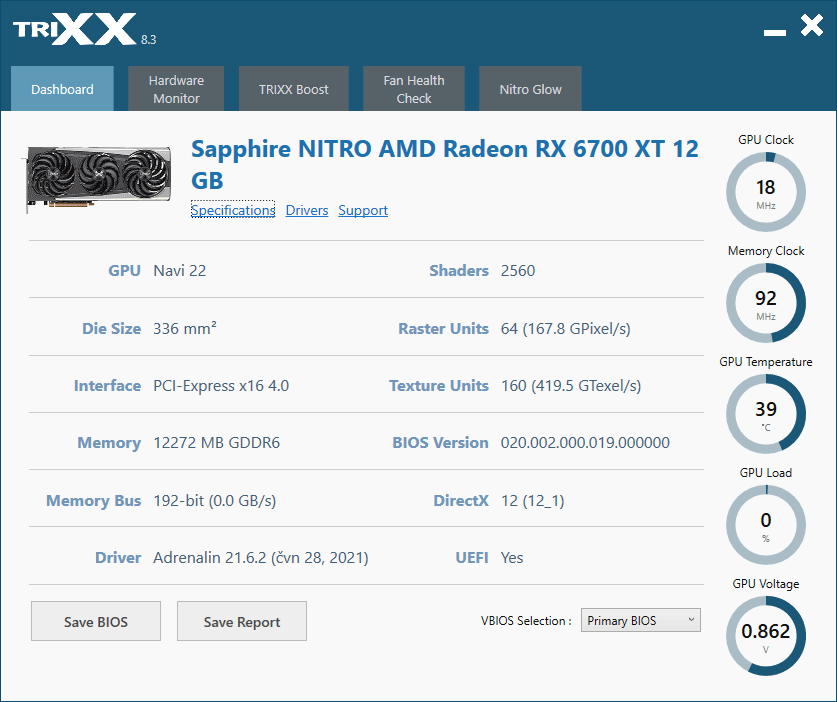Click the Memory Clock gauge
This screenshot has width=837, height=702.
(x=765, y=303)
